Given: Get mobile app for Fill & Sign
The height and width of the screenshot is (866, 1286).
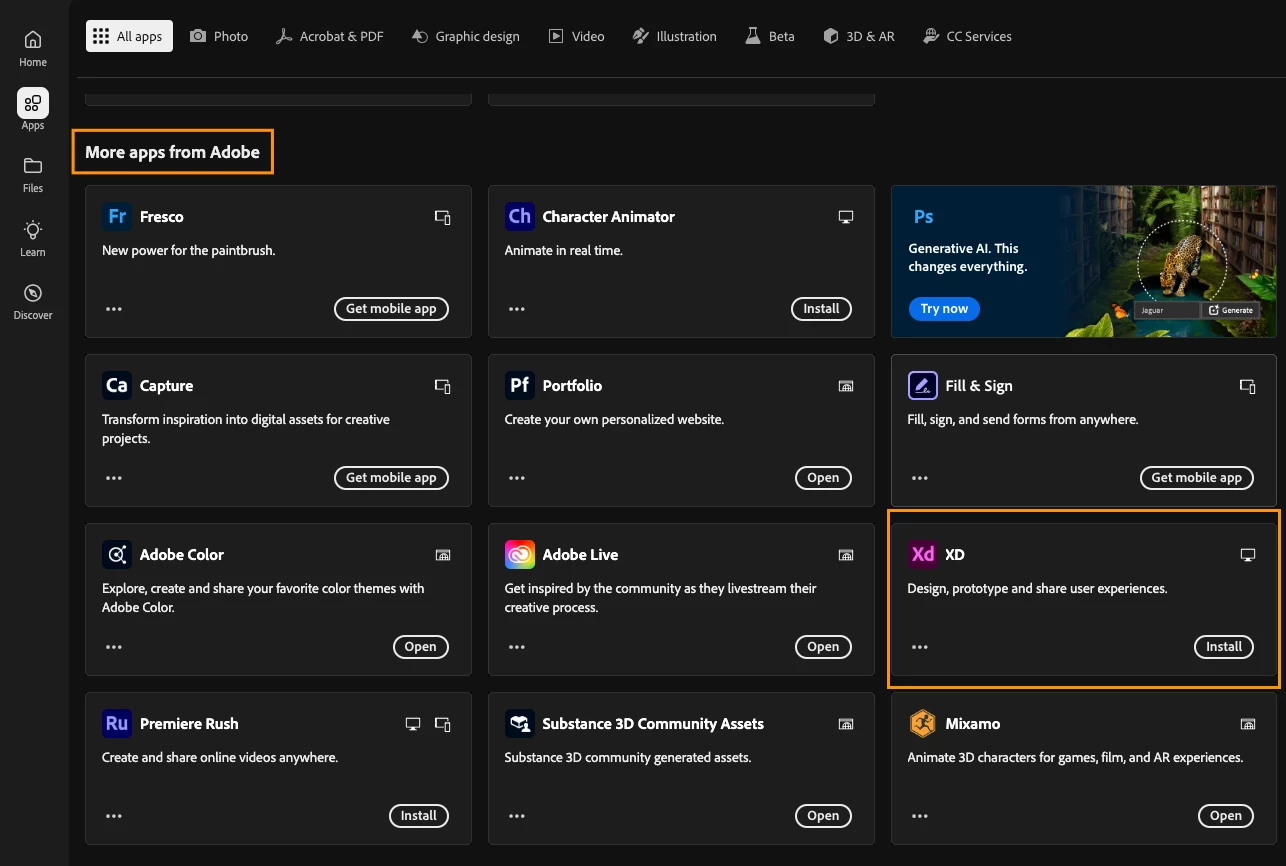Looking at the screenshot, I should (1197, 478).
